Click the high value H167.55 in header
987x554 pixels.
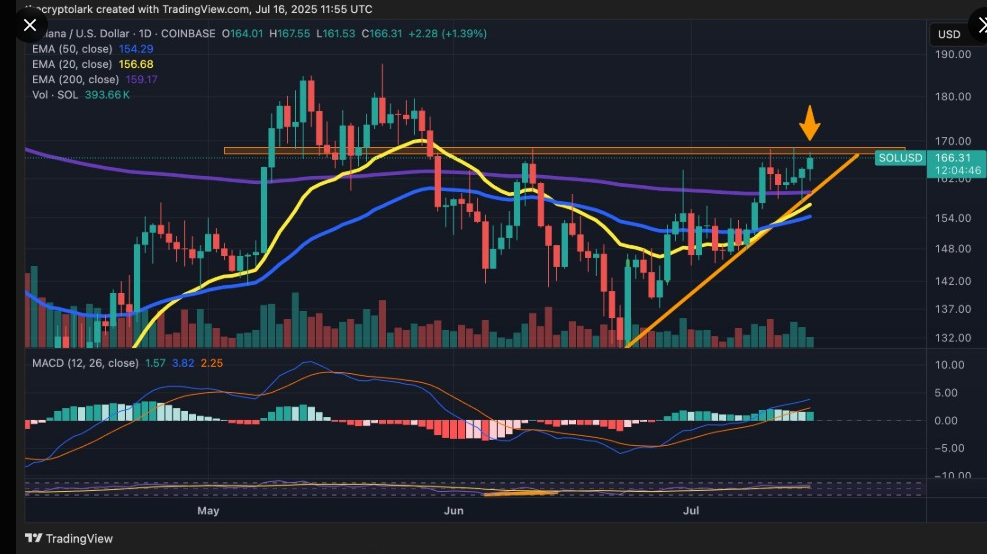(290, 34)
